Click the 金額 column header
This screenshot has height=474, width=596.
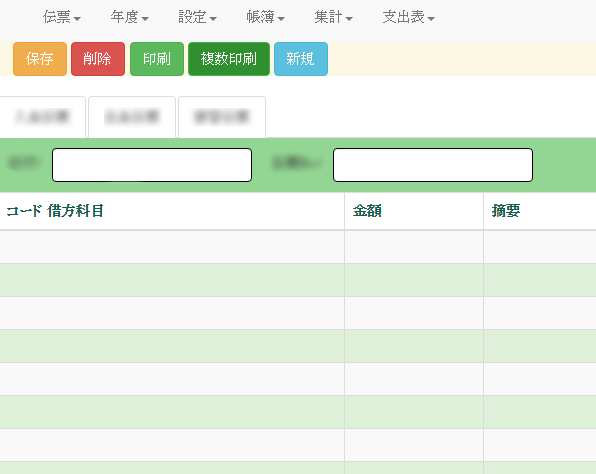coord(414,211)
